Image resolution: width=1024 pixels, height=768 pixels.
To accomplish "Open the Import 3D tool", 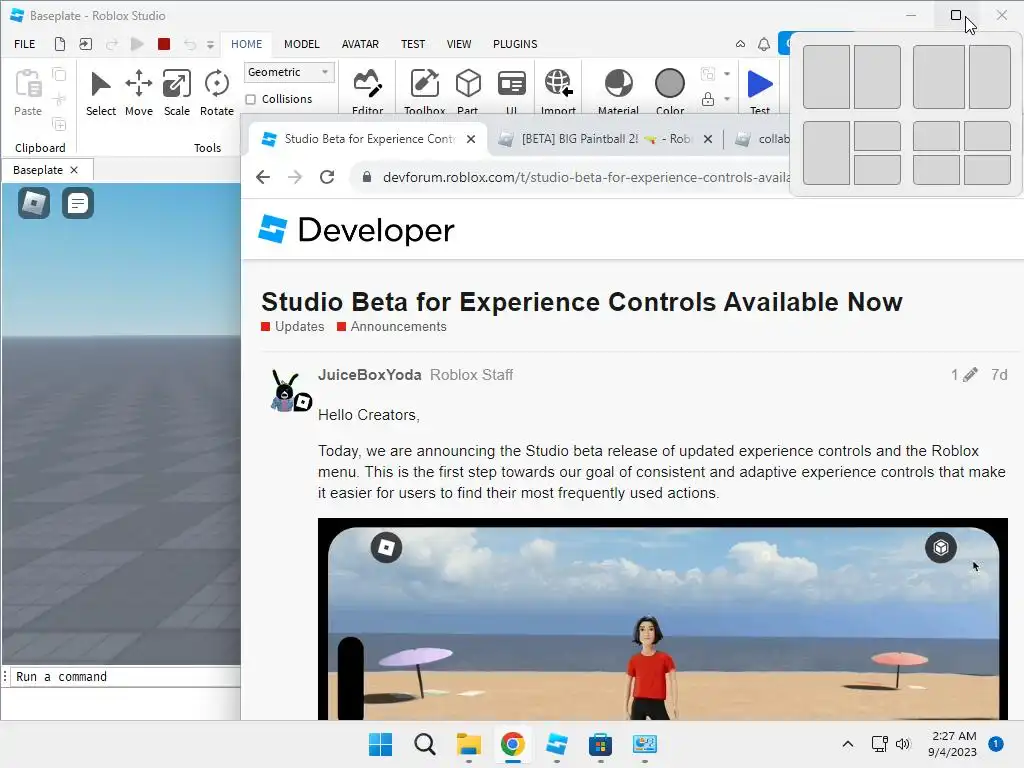I will [x=558, y=91].
